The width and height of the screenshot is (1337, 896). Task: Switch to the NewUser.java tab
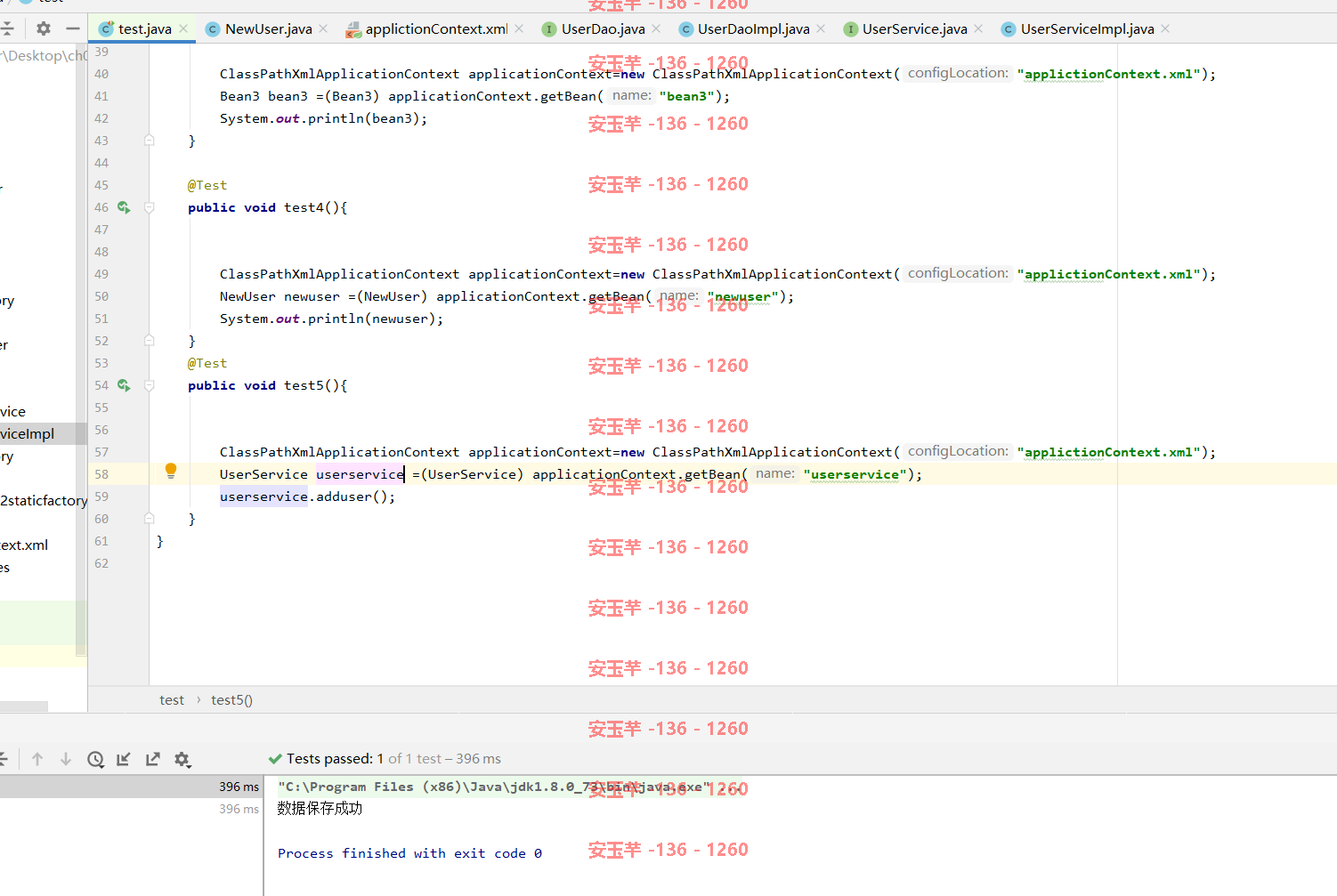click(x=269, y=28)
